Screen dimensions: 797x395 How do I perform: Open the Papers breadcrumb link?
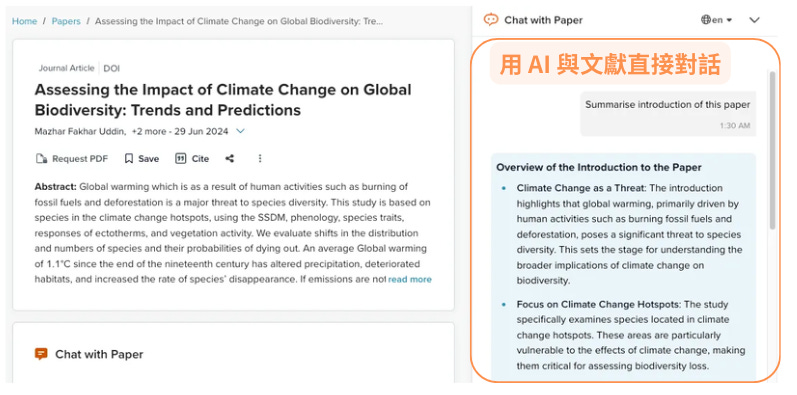click(x=66, y=21)
